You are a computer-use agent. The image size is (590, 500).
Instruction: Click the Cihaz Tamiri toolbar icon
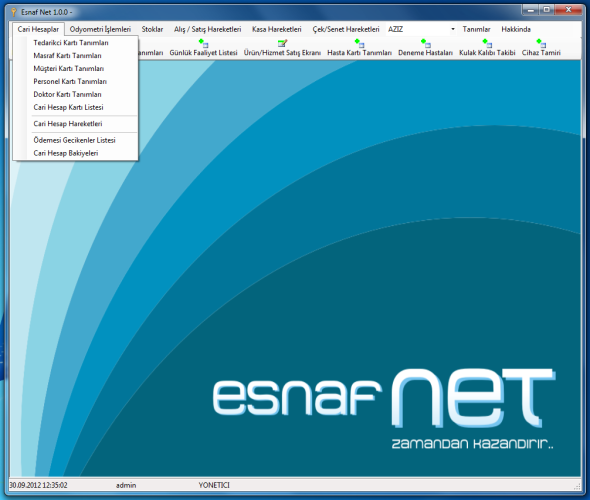tap(541, 43)
